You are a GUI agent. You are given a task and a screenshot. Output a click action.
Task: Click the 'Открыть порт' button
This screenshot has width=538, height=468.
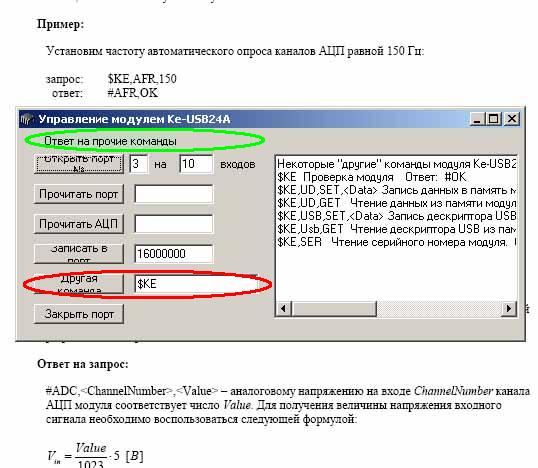[79, 164]
